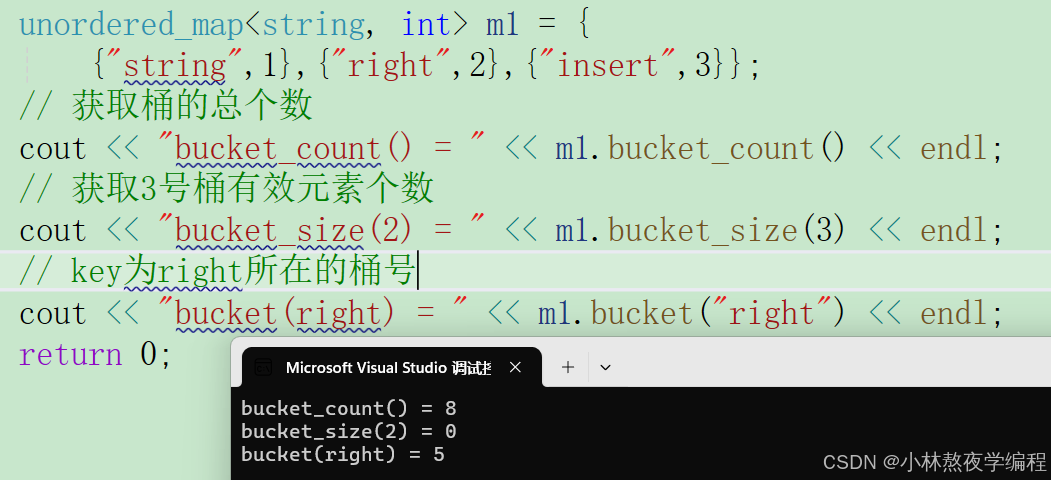The height and width of the screenshot is (480, 1051).
Task: Click the return 0 statement
Action: tap(96, 355)
